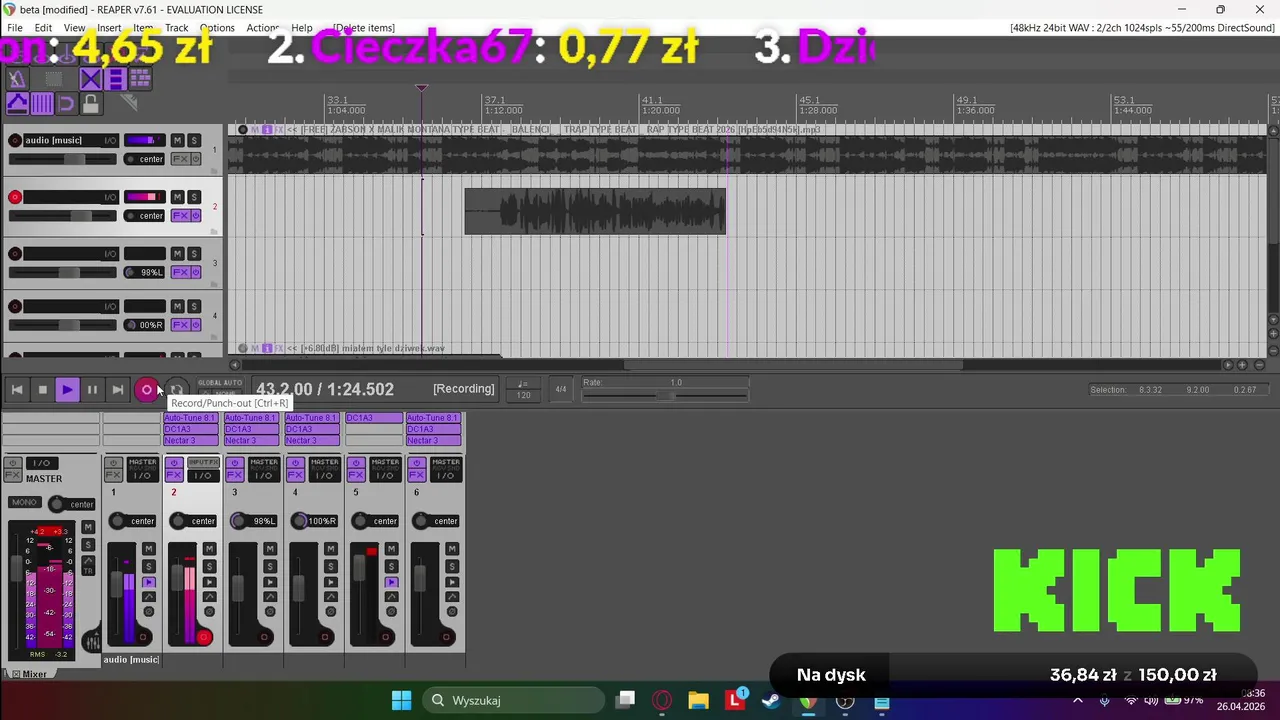1280x720 pixels.
Task: Click the Wyszukaj taskbar search box
Action: [513, 700]
